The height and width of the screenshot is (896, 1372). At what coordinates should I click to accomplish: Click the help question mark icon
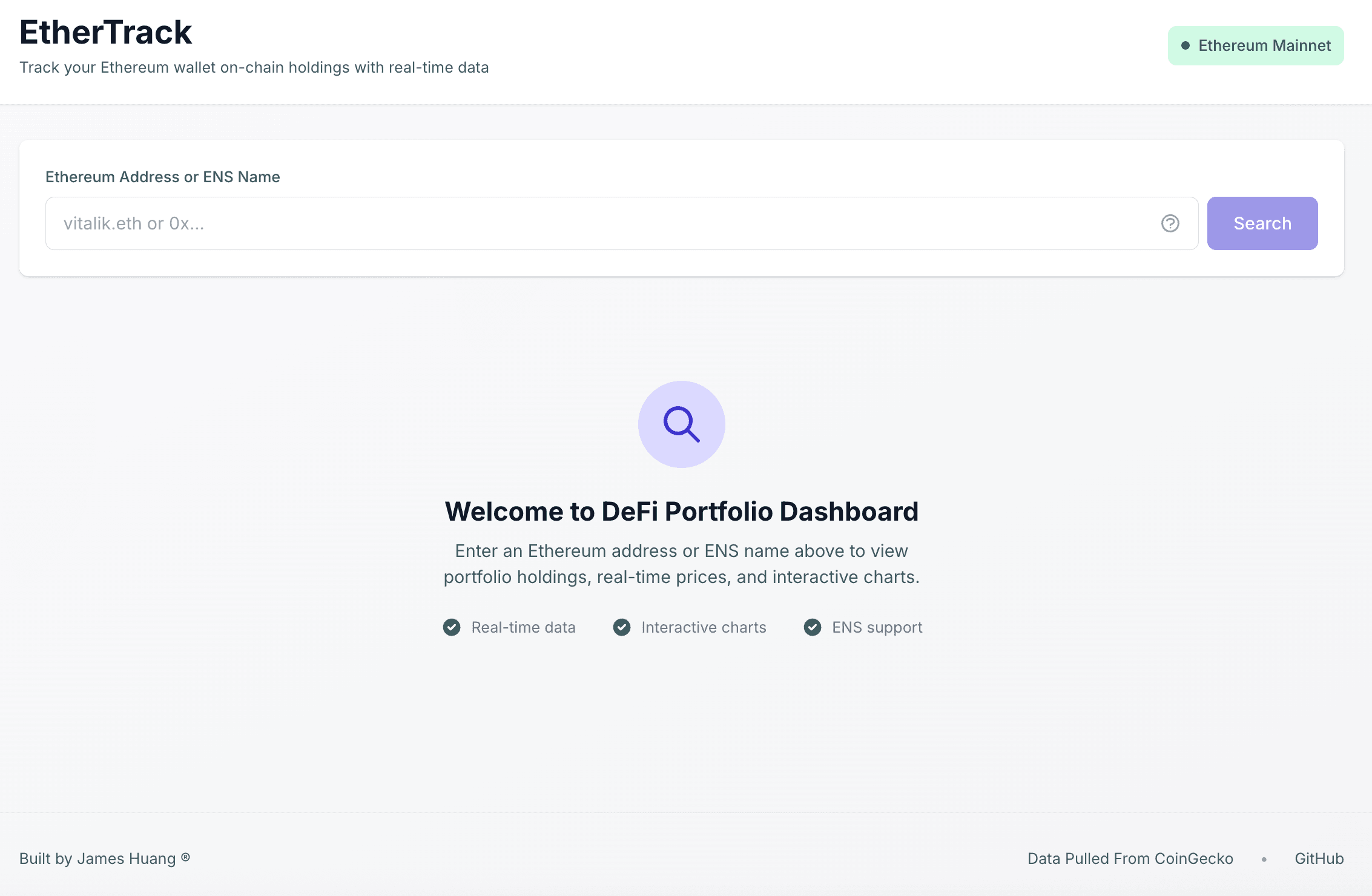tap(1170, 223)
